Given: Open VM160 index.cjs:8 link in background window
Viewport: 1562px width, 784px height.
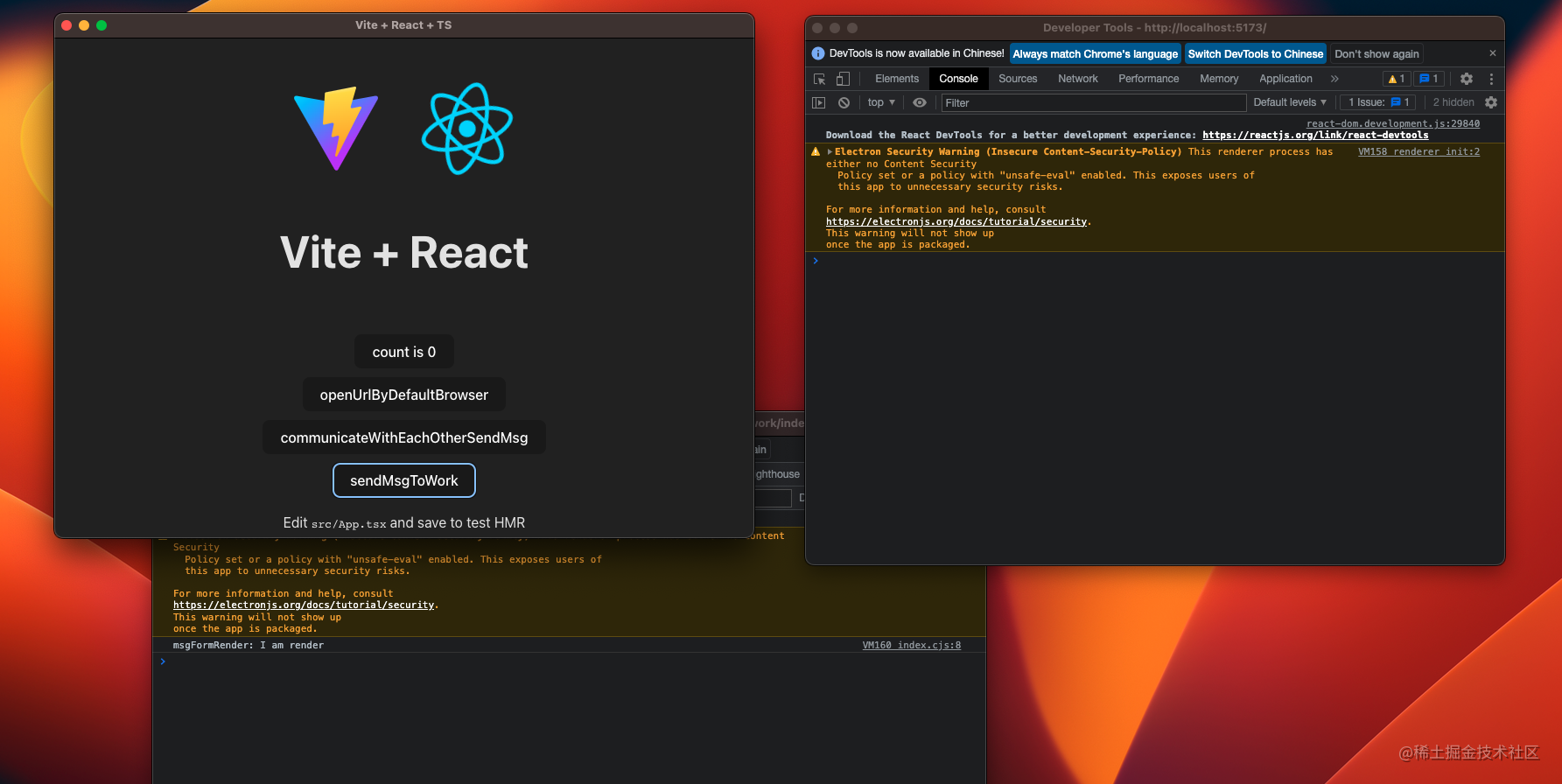Looking at the screenshot, I should (912, 646).
